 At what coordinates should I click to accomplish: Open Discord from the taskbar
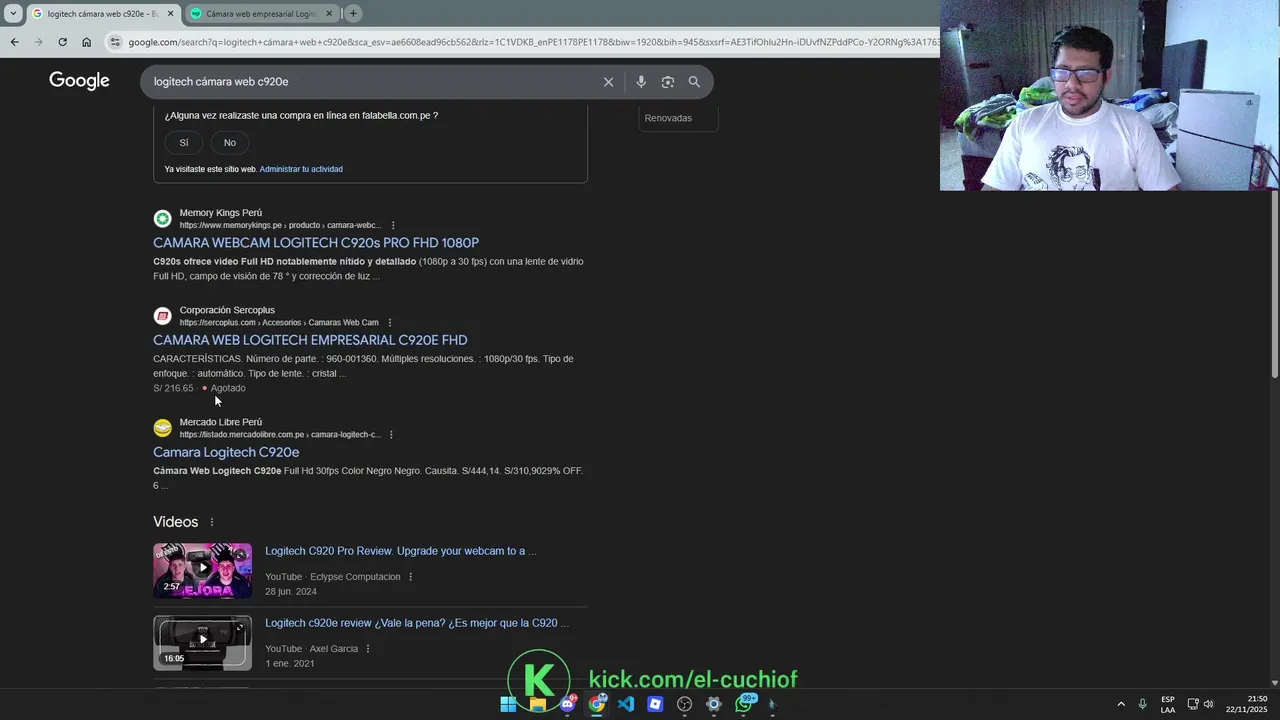tap(567, 704)
